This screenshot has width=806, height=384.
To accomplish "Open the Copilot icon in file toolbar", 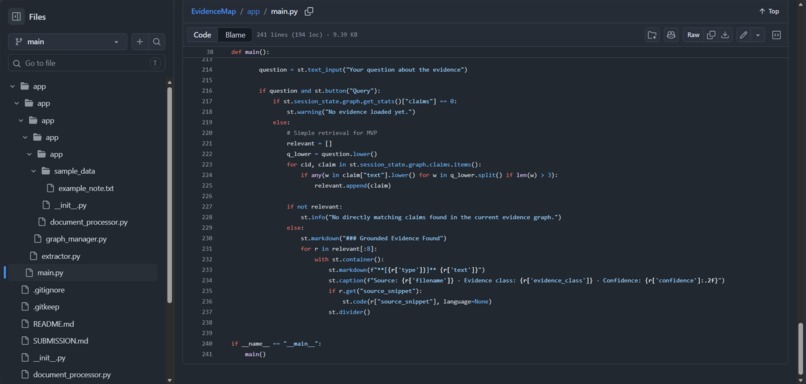I will tap(671, 35).
